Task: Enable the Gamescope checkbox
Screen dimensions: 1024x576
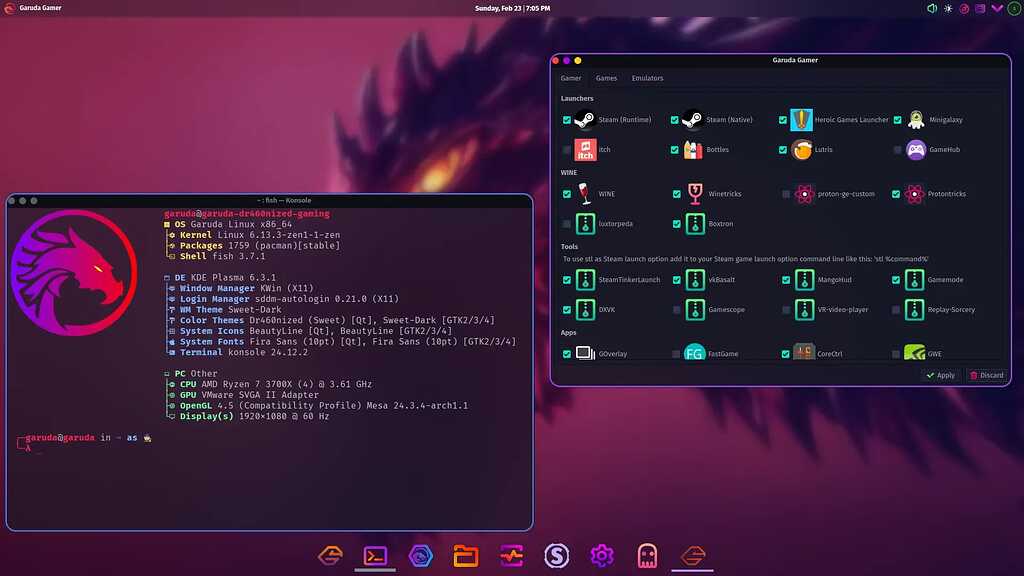Action: coord(675,311)
